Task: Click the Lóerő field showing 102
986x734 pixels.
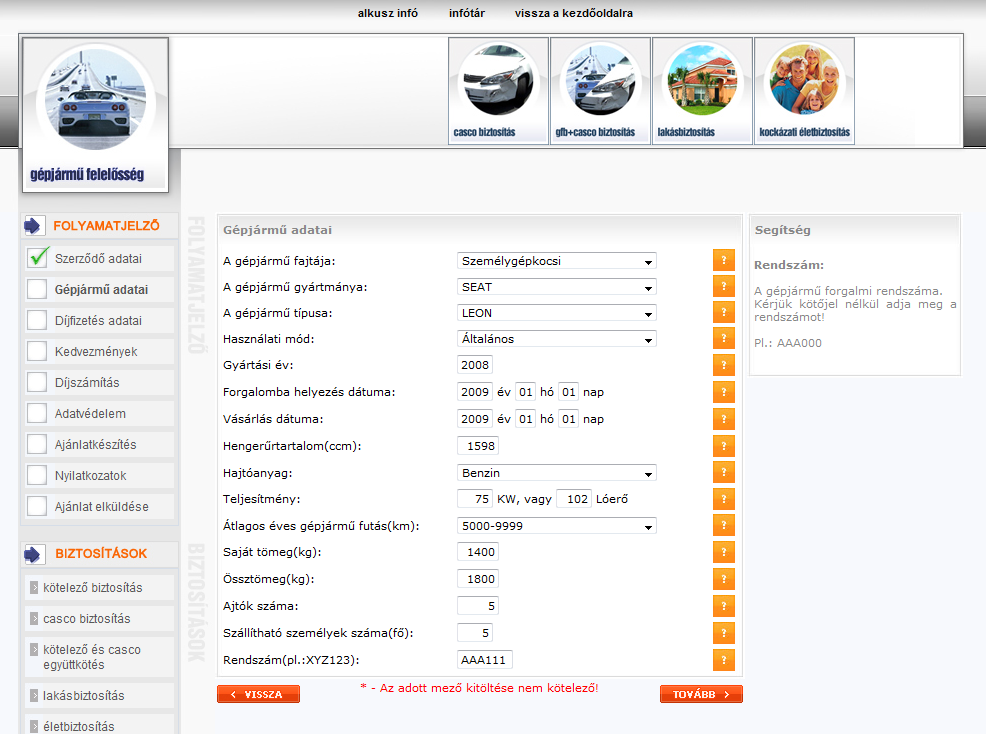Action: (x=574, y=499)
